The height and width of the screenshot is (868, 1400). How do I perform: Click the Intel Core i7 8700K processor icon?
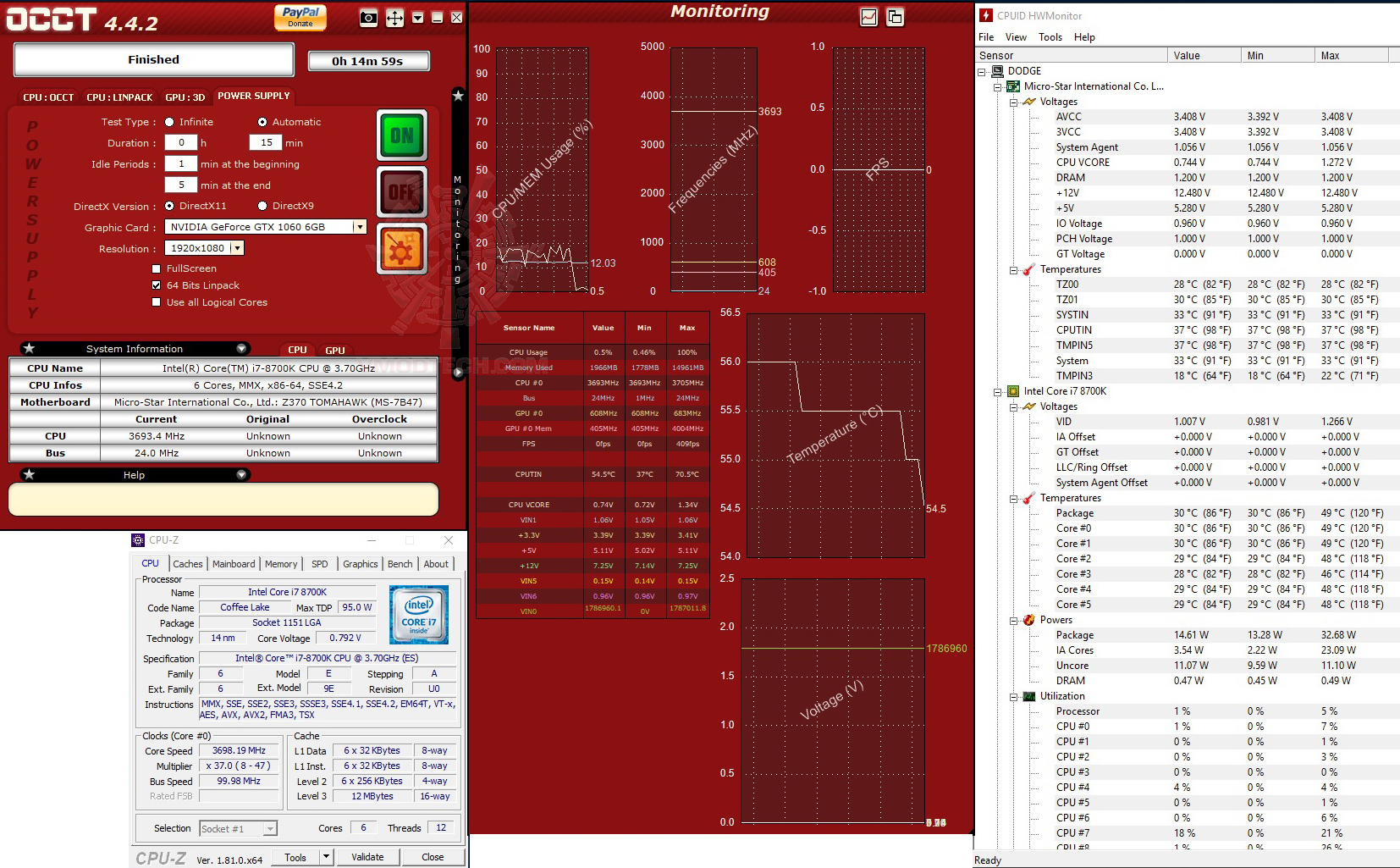pos(1013,391)
